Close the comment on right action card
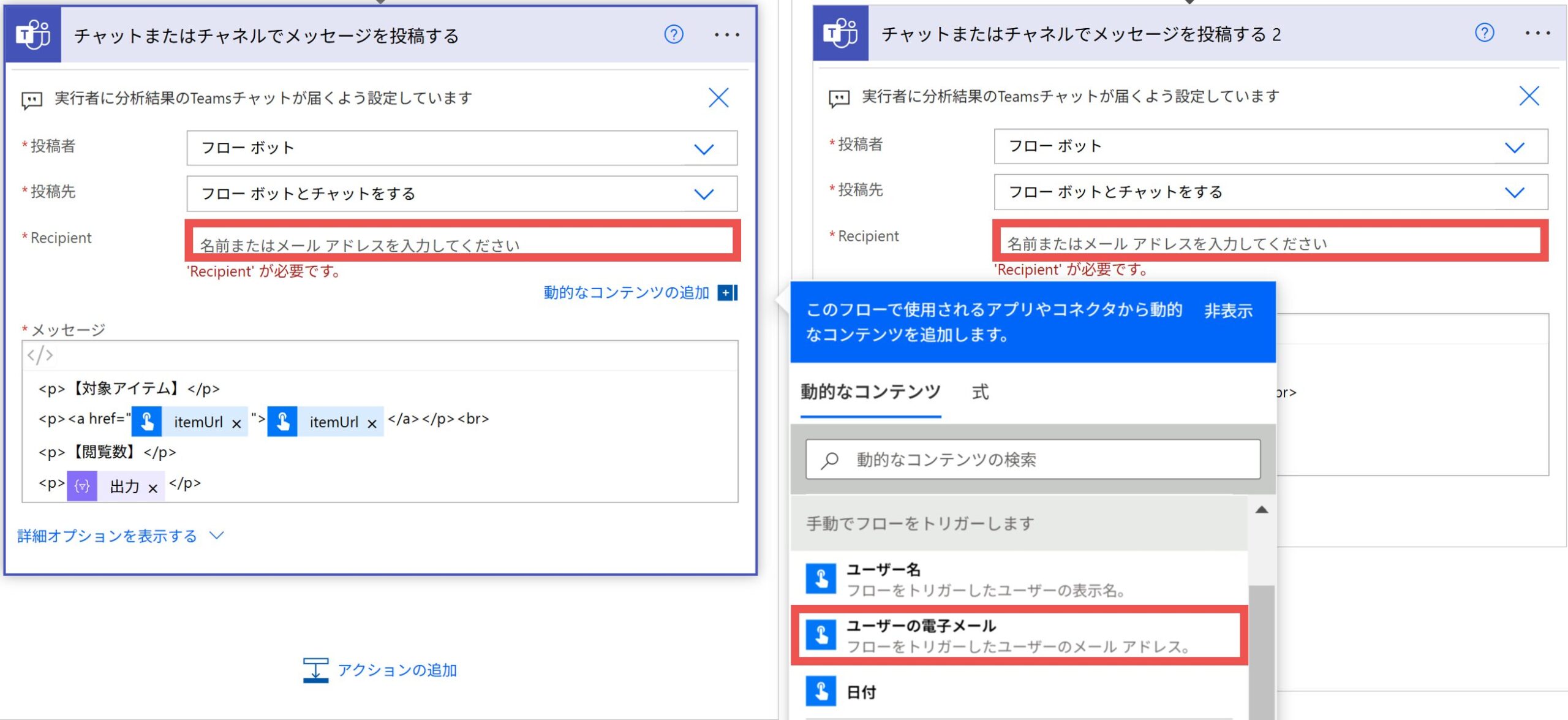1568x720 pixels. tap(1529, 96)
